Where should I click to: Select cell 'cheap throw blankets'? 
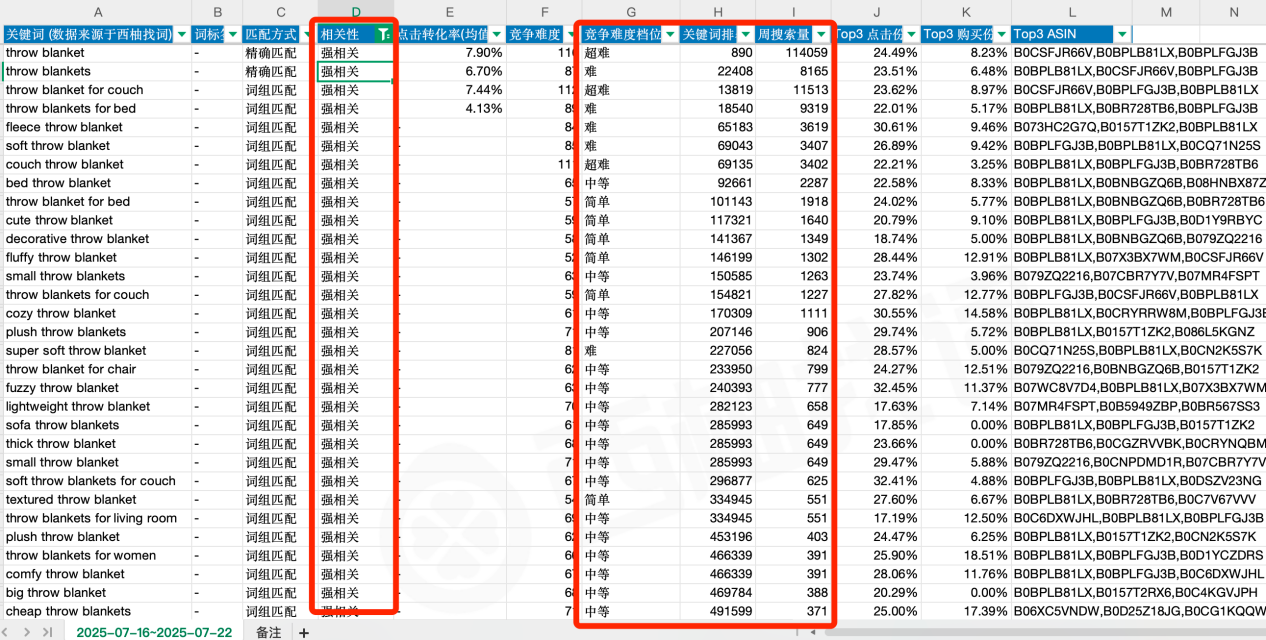click(98, 611)
